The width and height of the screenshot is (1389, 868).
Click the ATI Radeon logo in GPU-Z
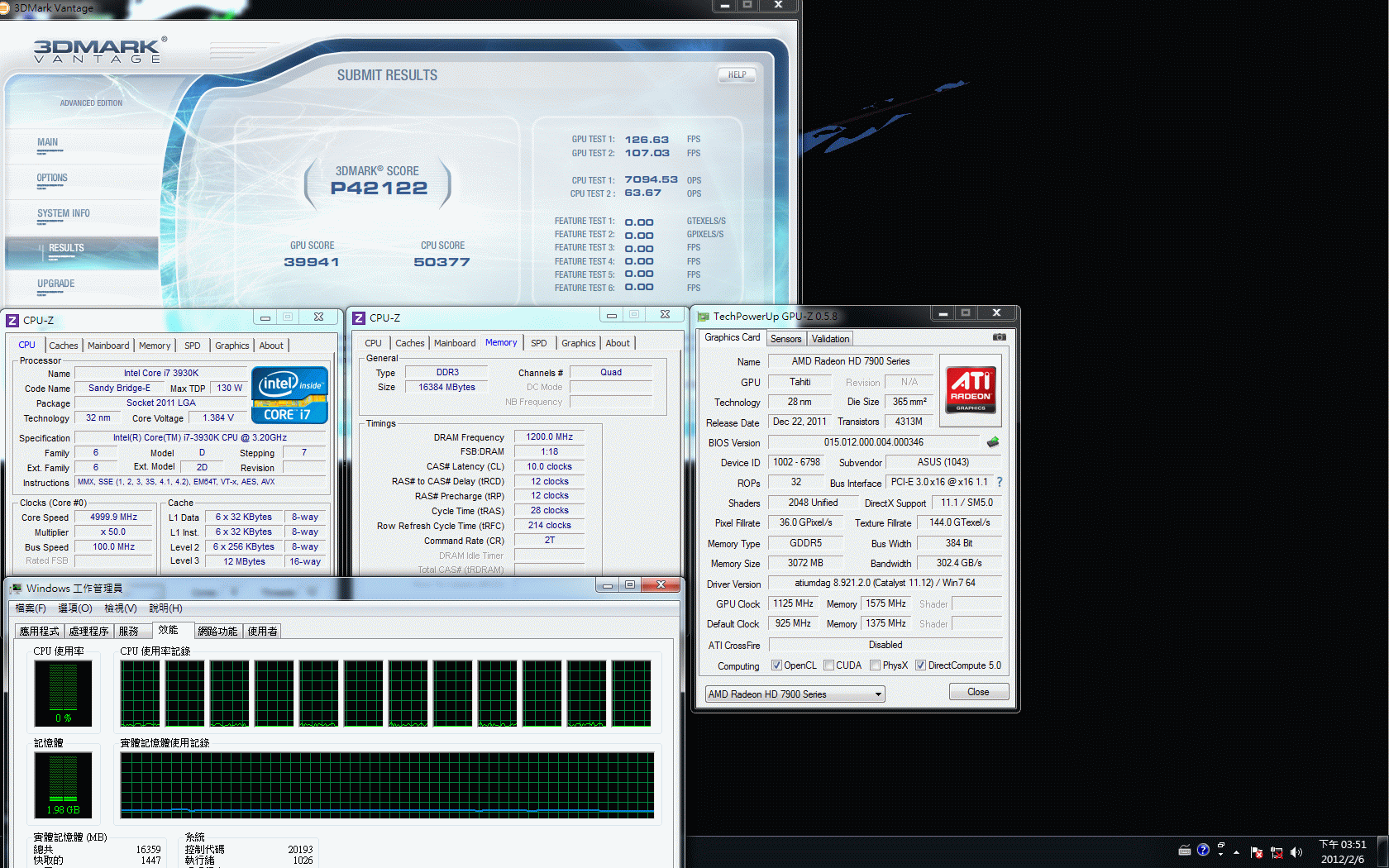(x=970, y=389)
